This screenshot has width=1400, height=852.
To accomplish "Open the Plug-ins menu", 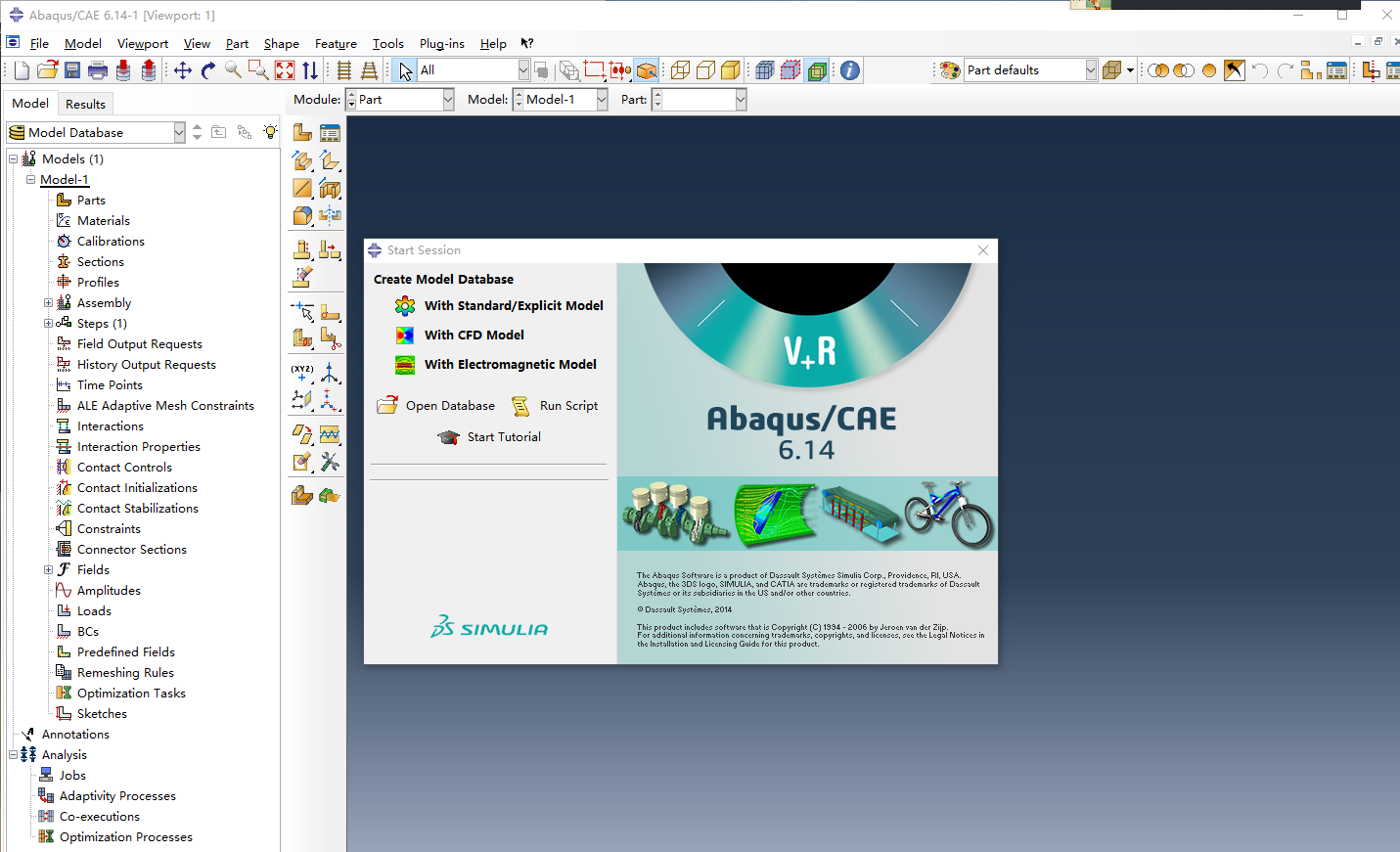I will [x=441, y=44].
